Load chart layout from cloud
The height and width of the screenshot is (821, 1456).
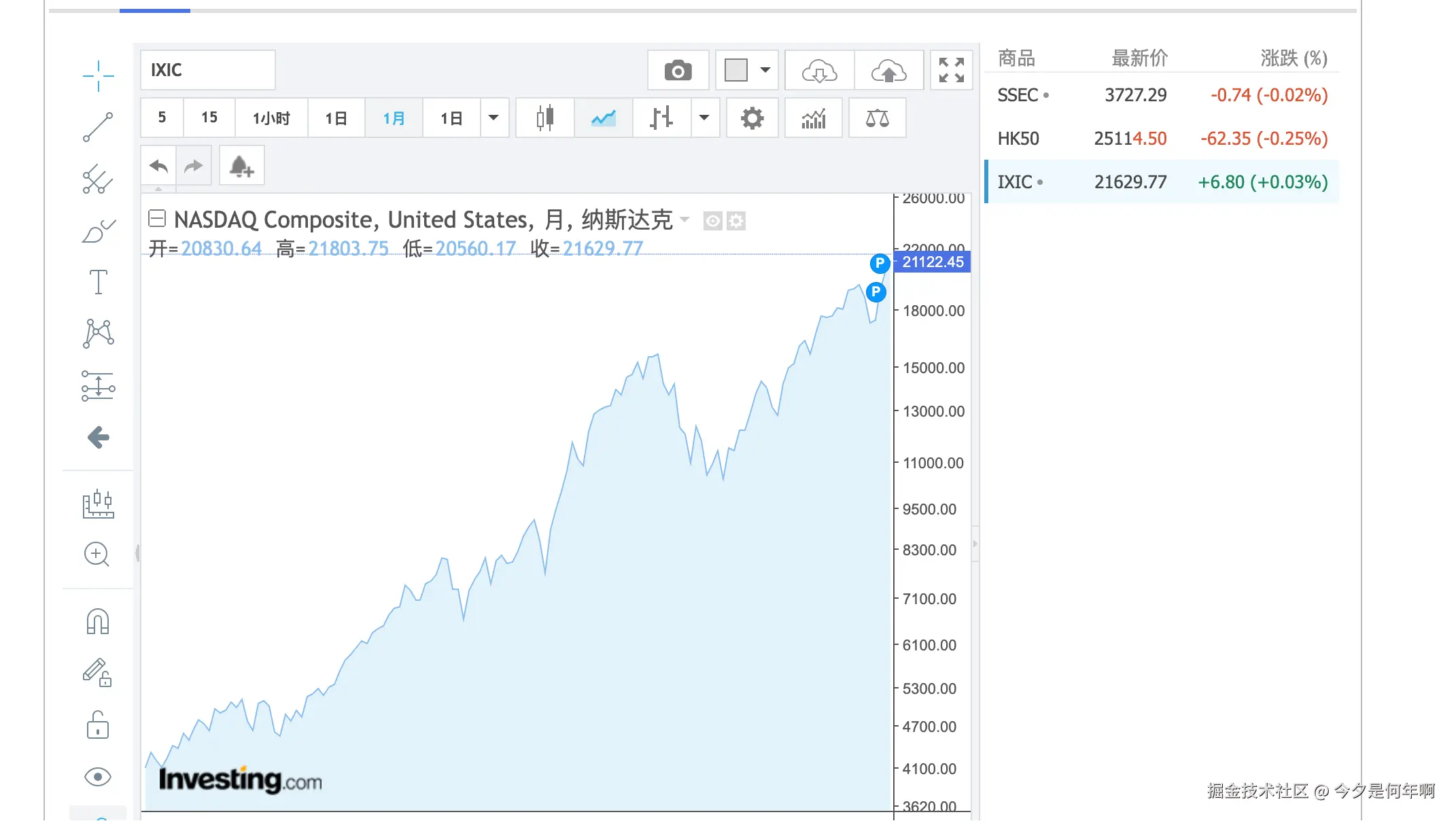(819, 70)
